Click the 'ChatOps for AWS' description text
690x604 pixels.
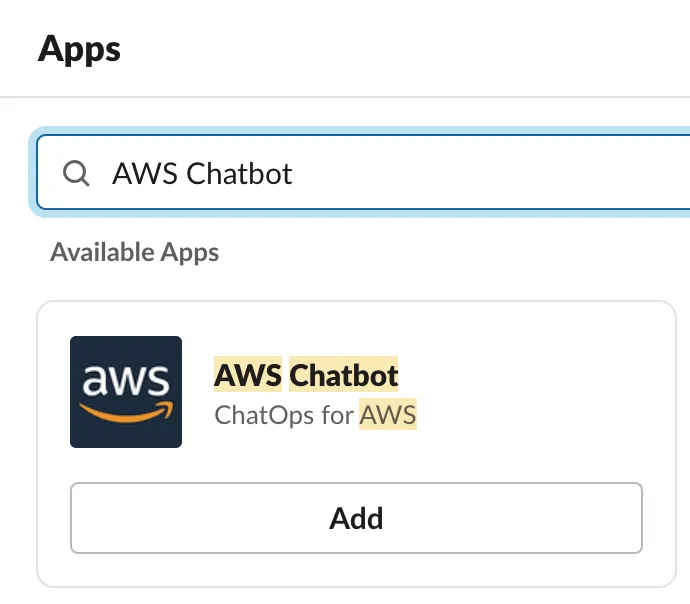click(315, 414)
